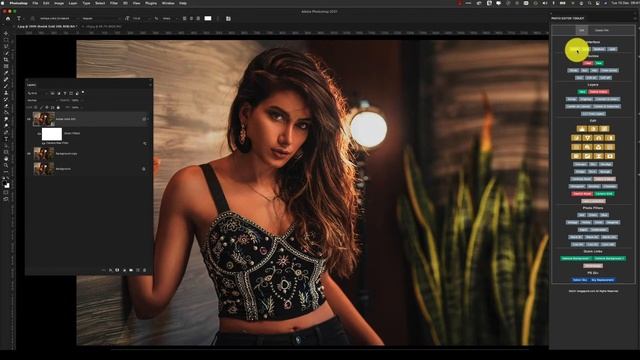
Task: Select the Rectangular Marquee tool
Action: (x=6, y=40)
